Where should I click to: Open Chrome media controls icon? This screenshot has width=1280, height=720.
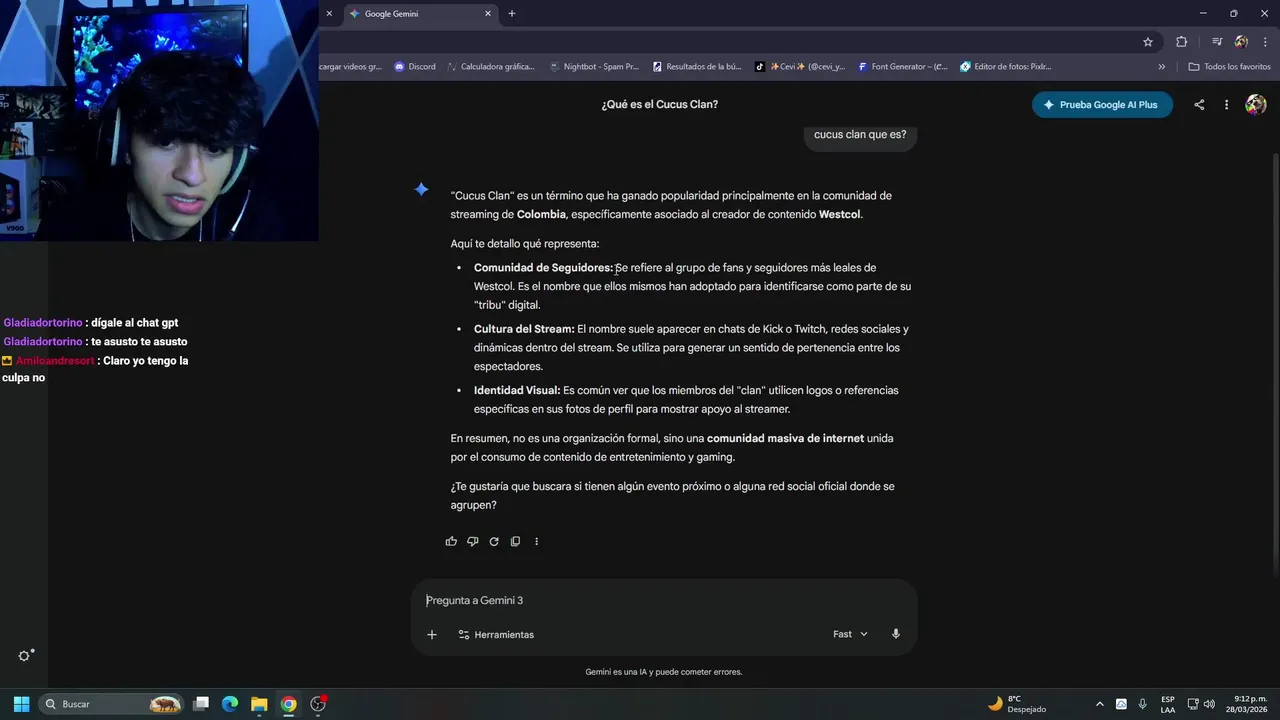[1217, 42]
